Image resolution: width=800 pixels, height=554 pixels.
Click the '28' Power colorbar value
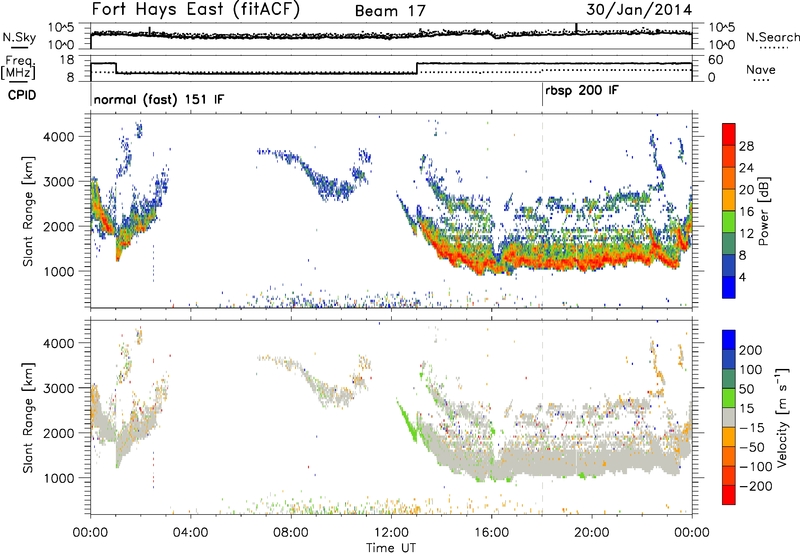click(x=746, y=146)
